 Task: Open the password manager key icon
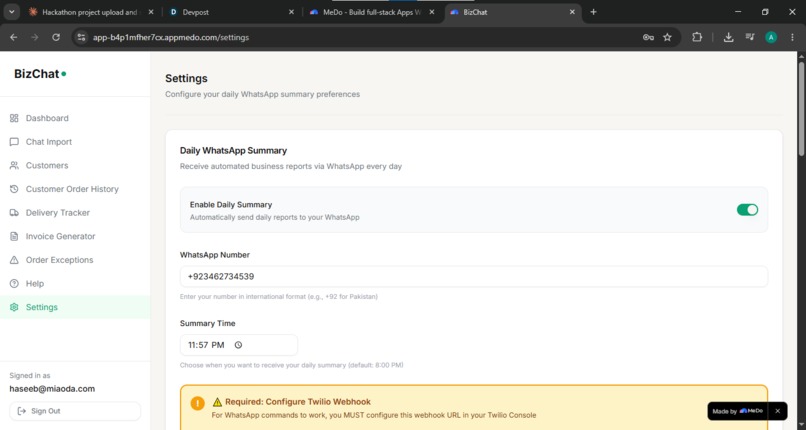[x=648, y=37]
